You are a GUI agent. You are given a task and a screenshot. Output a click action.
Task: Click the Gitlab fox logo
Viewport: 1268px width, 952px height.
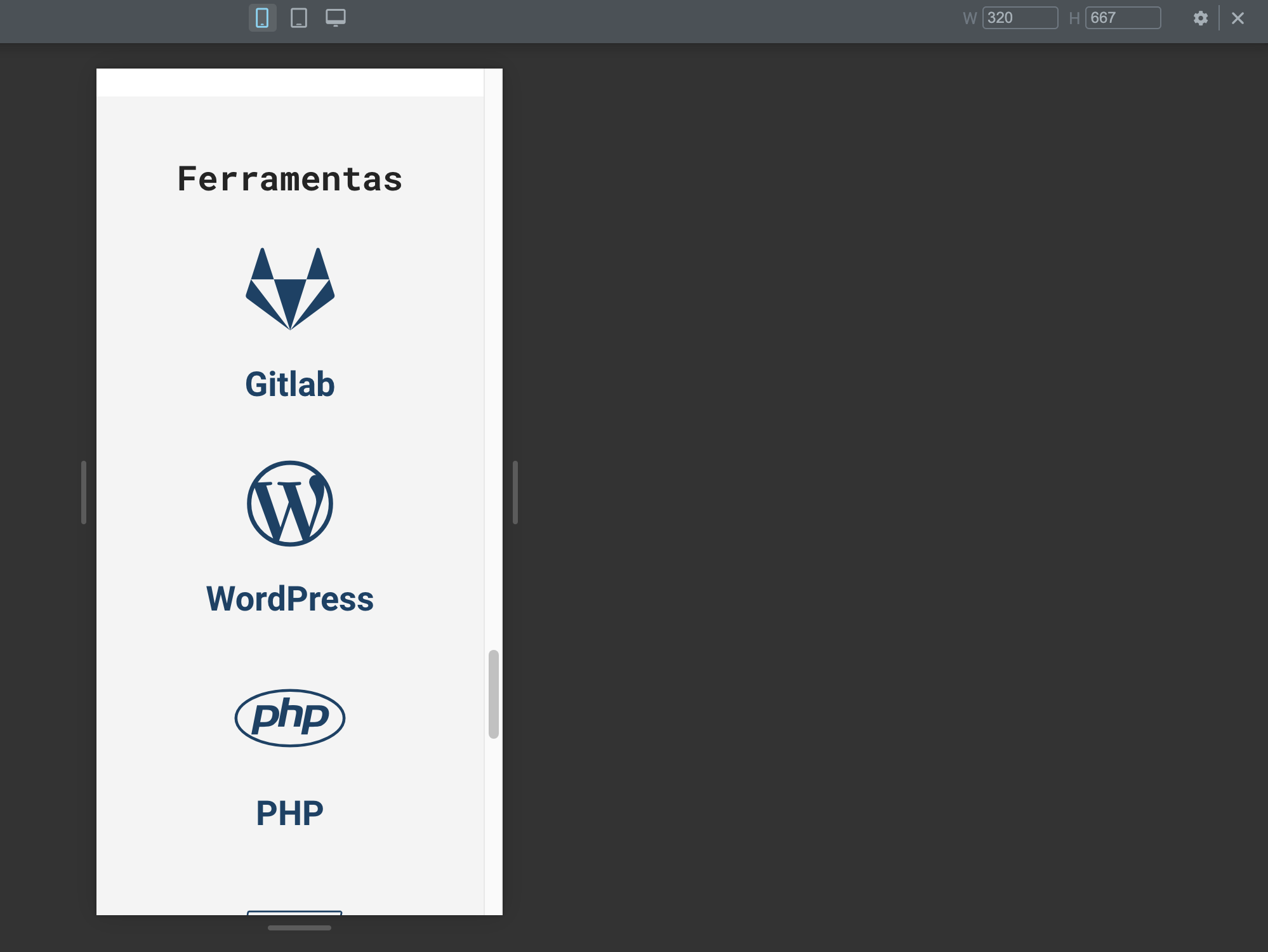[x=290, y=289]
